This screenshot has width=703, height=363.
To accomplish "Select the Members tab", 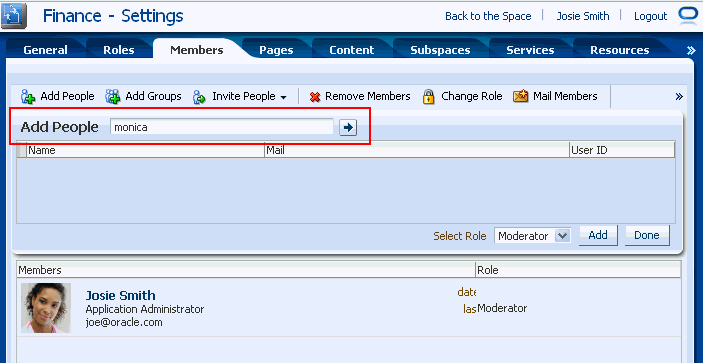I will [196, 50].
